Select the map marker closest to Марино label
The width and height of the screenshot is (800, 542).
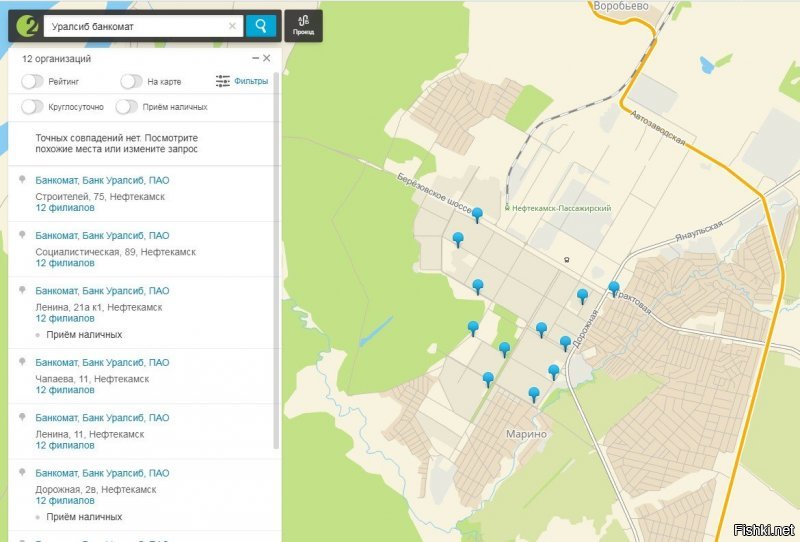coord(534,395)
